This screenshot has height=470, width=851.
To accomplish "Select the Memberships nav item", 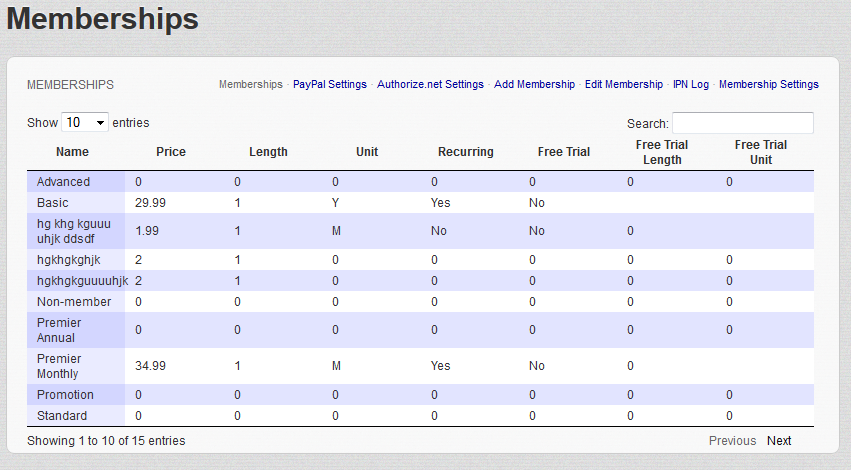I will [251, 85].
